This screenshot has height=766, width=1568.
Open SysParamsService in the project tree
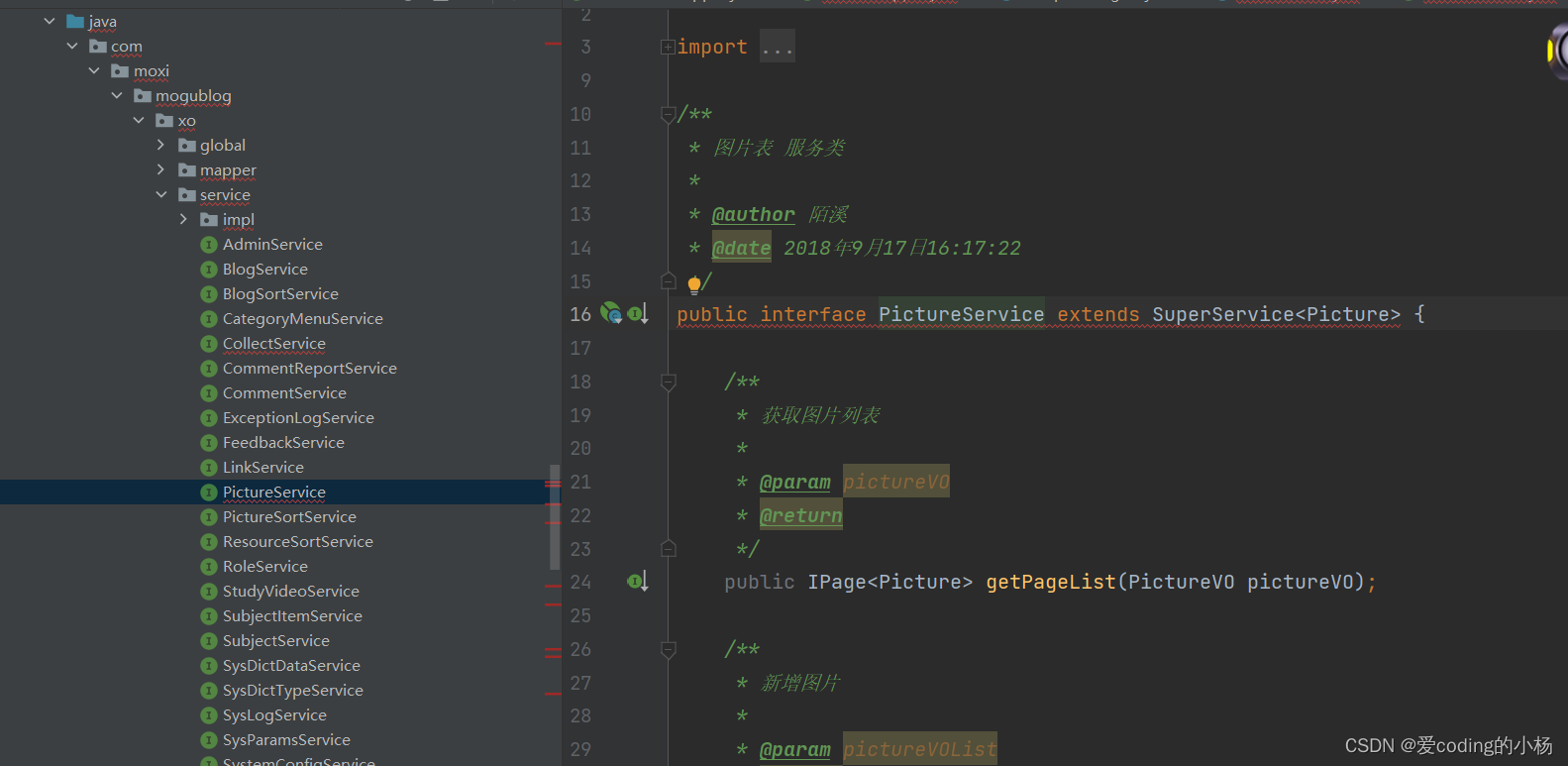click(x=286, y=739)
